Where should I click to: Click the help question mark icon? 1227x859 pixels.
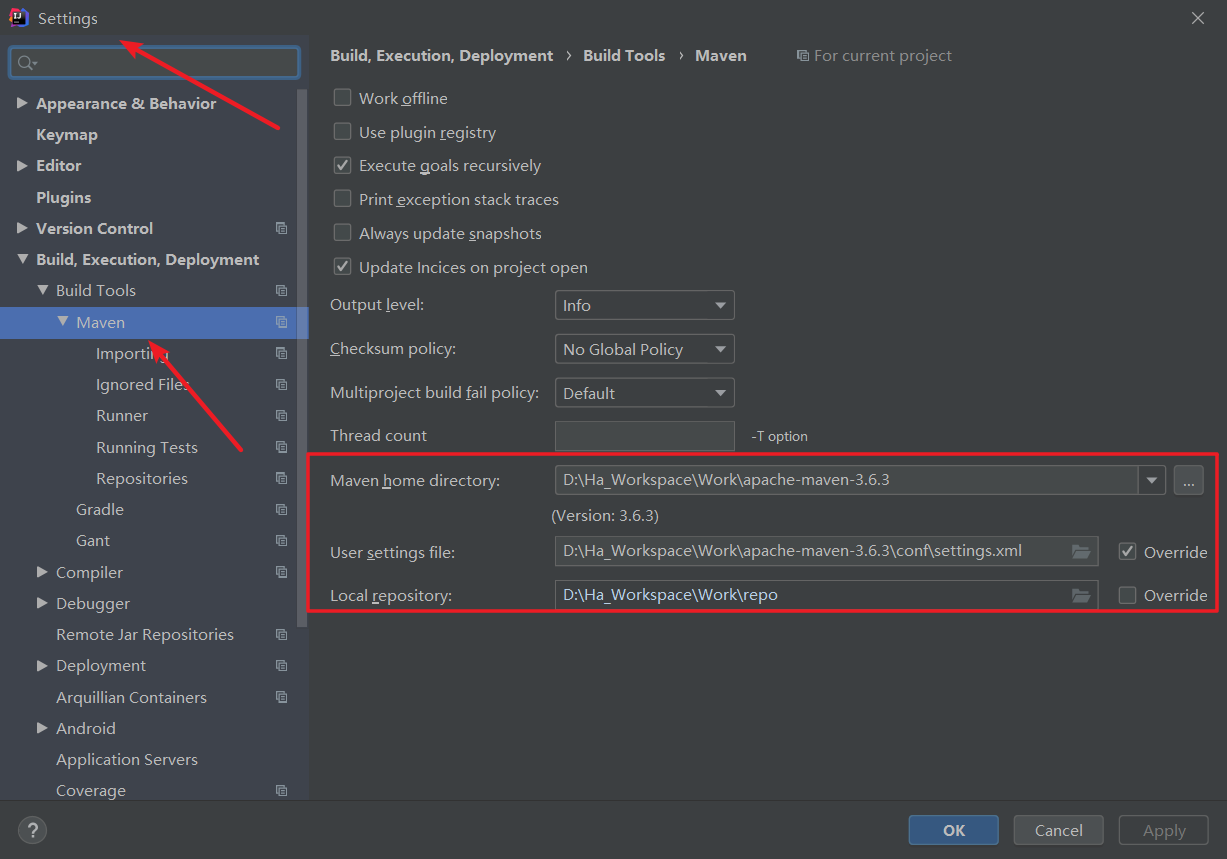pos(32,830)
